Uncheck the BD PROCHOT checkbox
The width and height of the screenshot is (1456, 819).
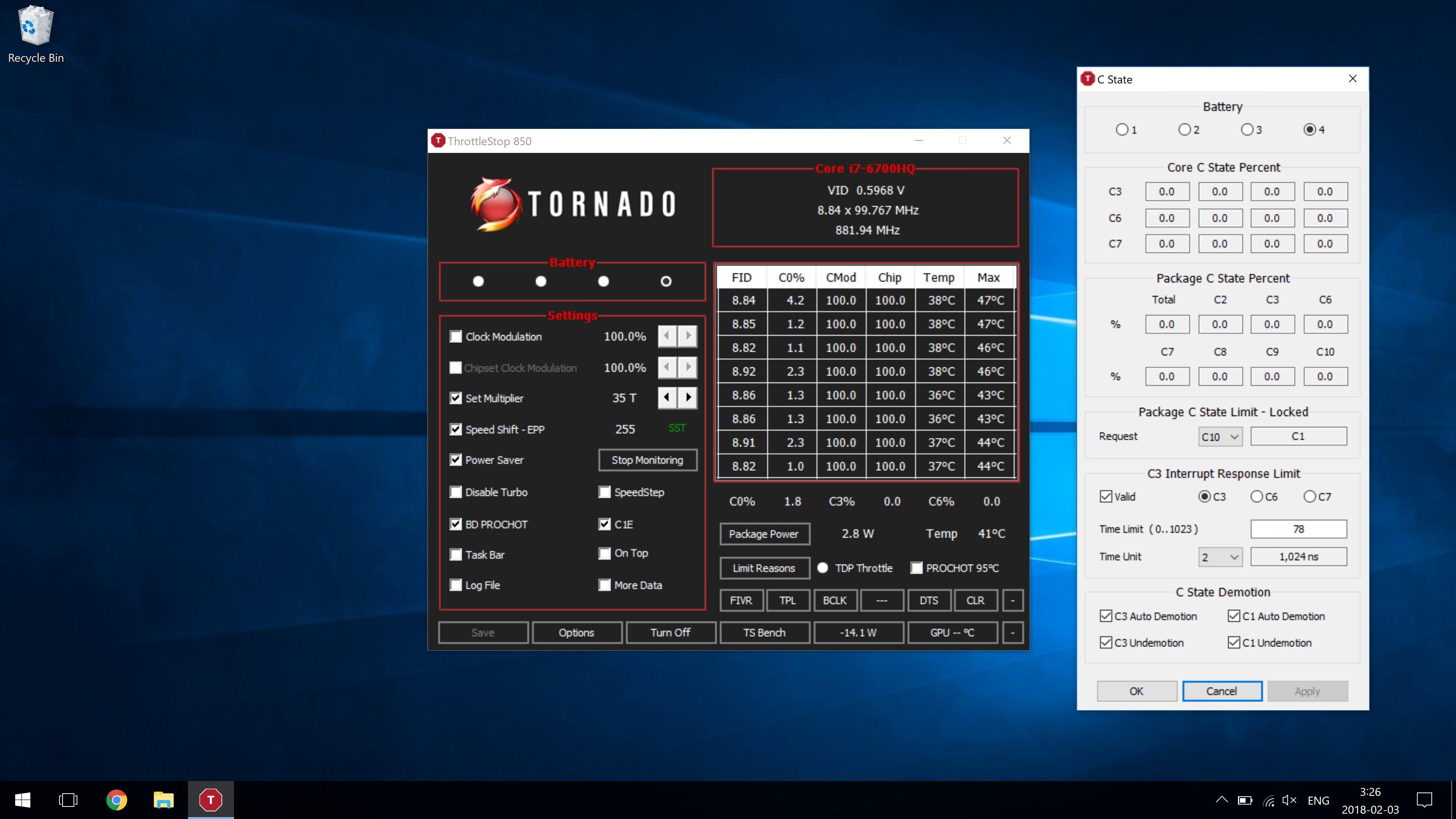(455, 524)
